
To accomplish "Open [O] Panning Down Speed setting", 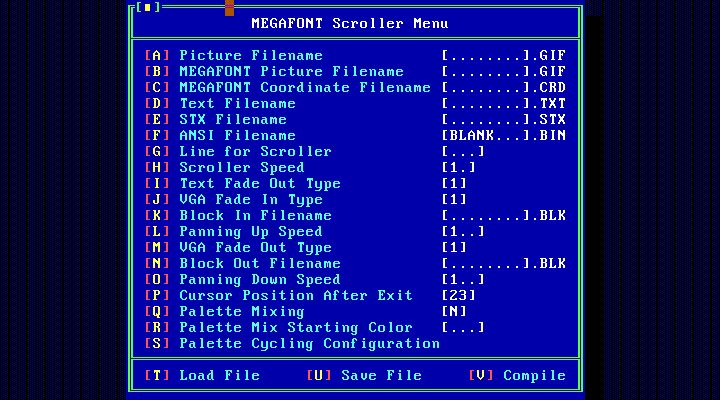I will pos(243,280).
